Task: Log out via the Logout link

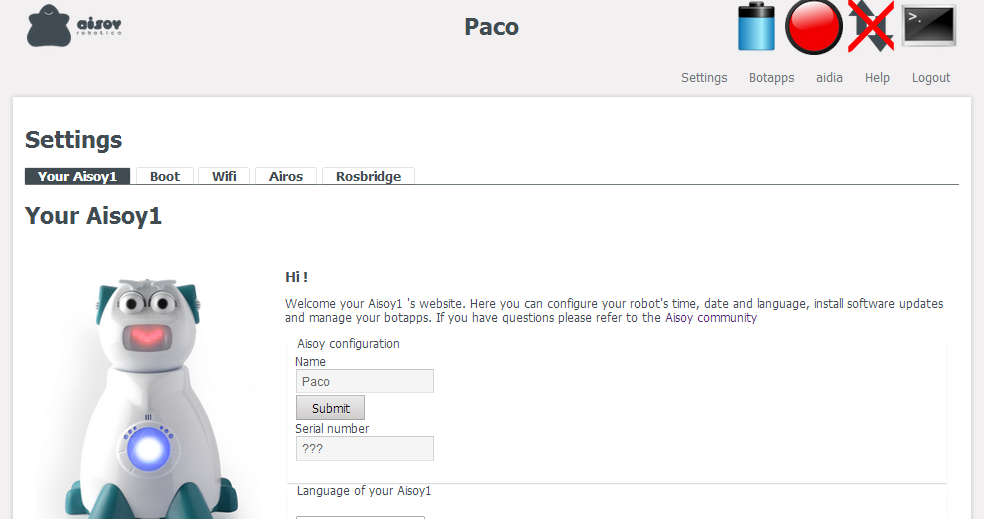Action: (931, 78)
